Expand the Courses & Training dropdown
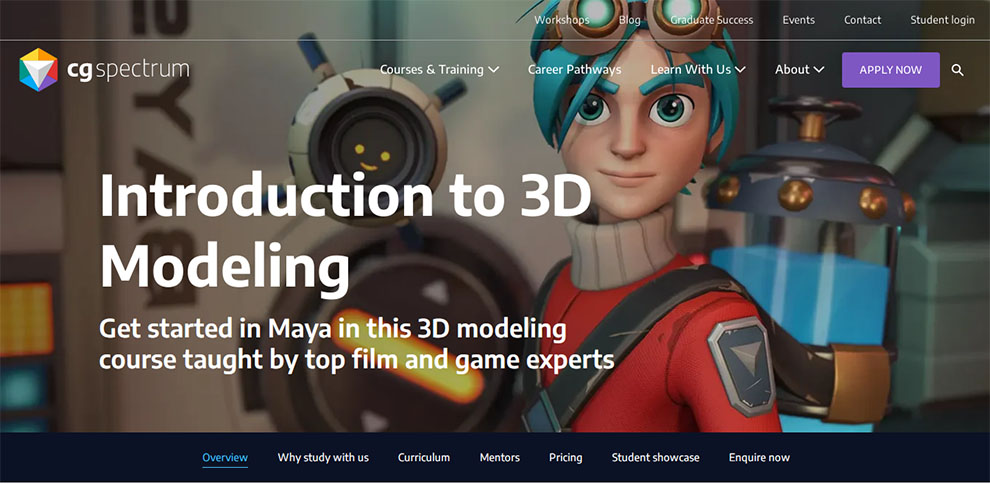 (439, 69)
